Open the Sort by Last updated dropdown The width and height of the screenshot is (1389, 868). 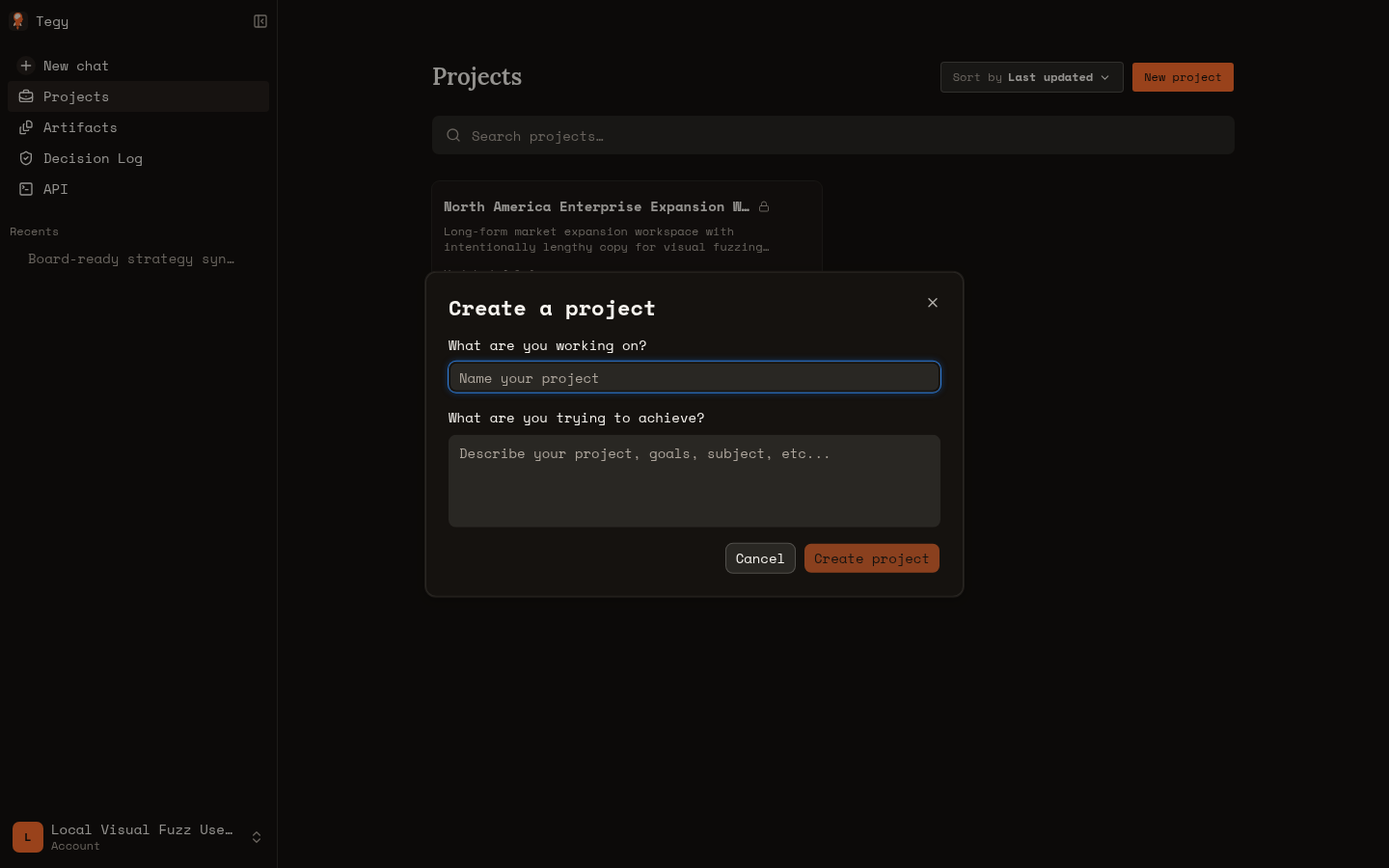tap(1032, 77)
